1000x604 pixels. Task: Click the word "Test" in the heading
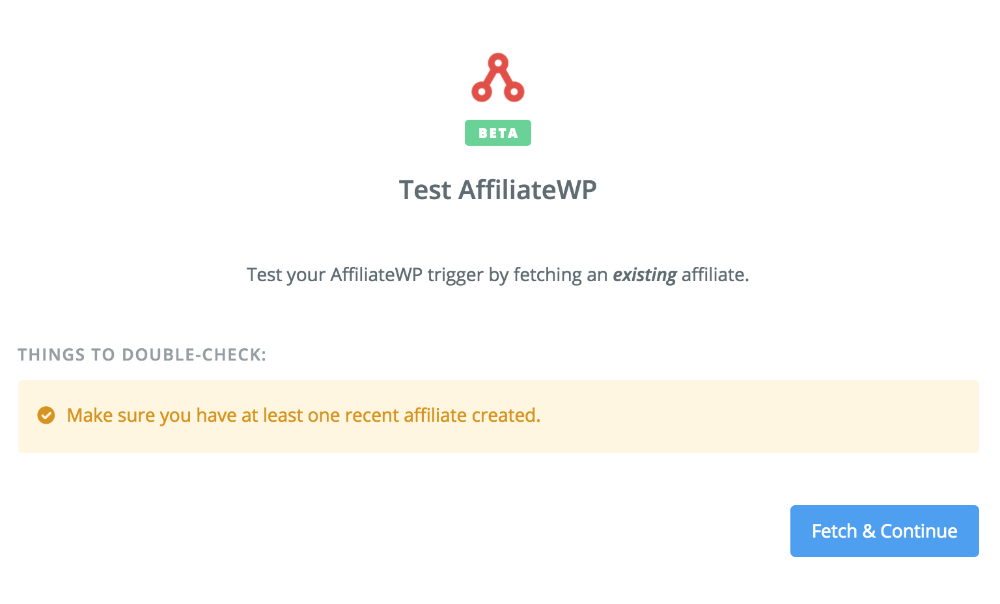coord(425,189)
